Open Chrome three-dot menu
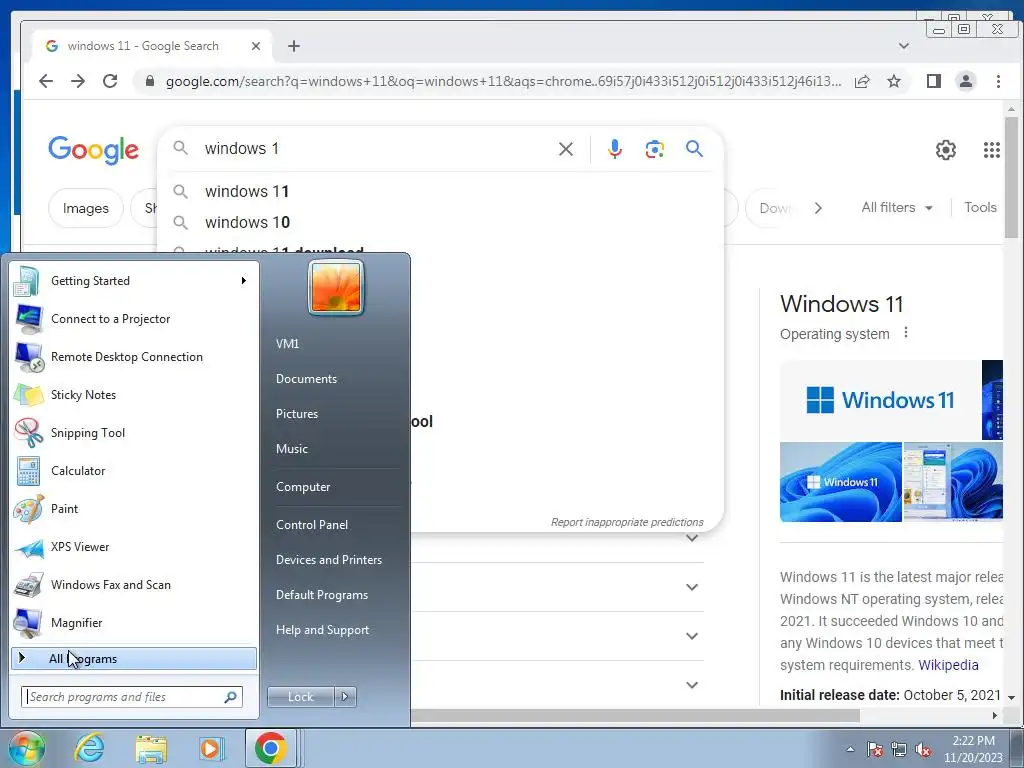This screenshot has width=1024, height=768. 998,81
